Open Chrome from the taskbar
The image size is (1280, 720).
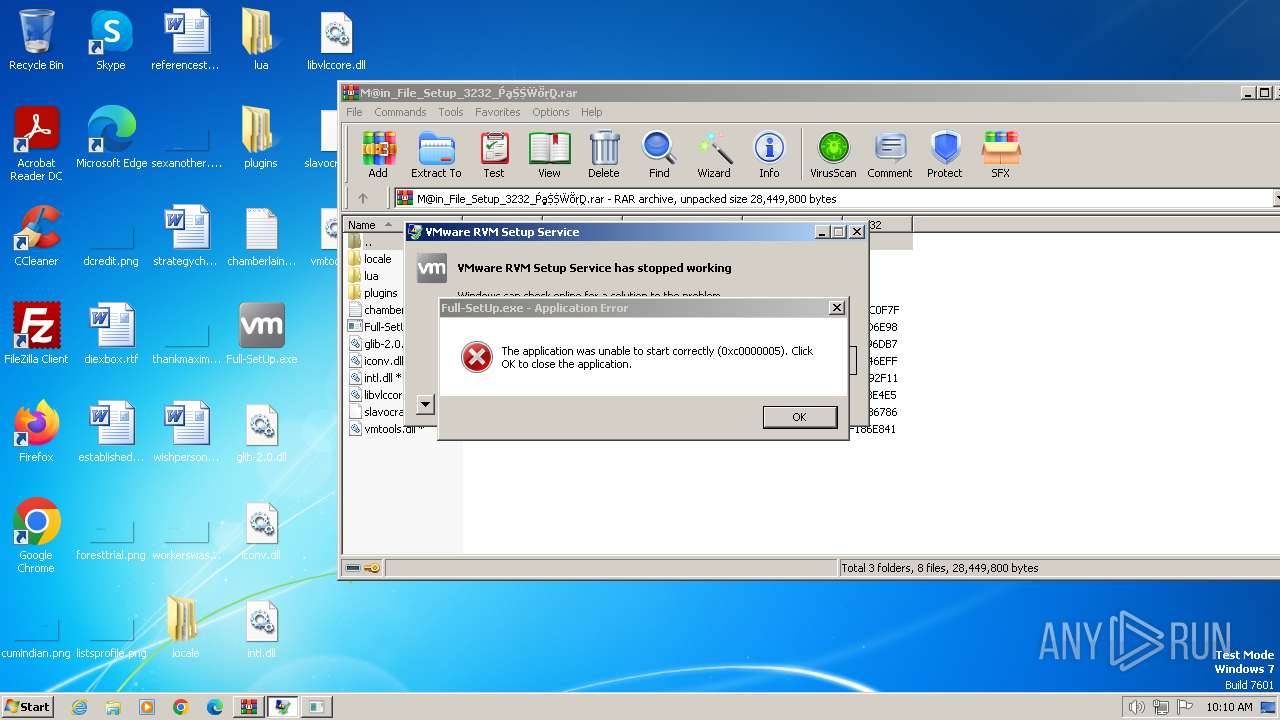pyautogui.click(x=181, y=707)
